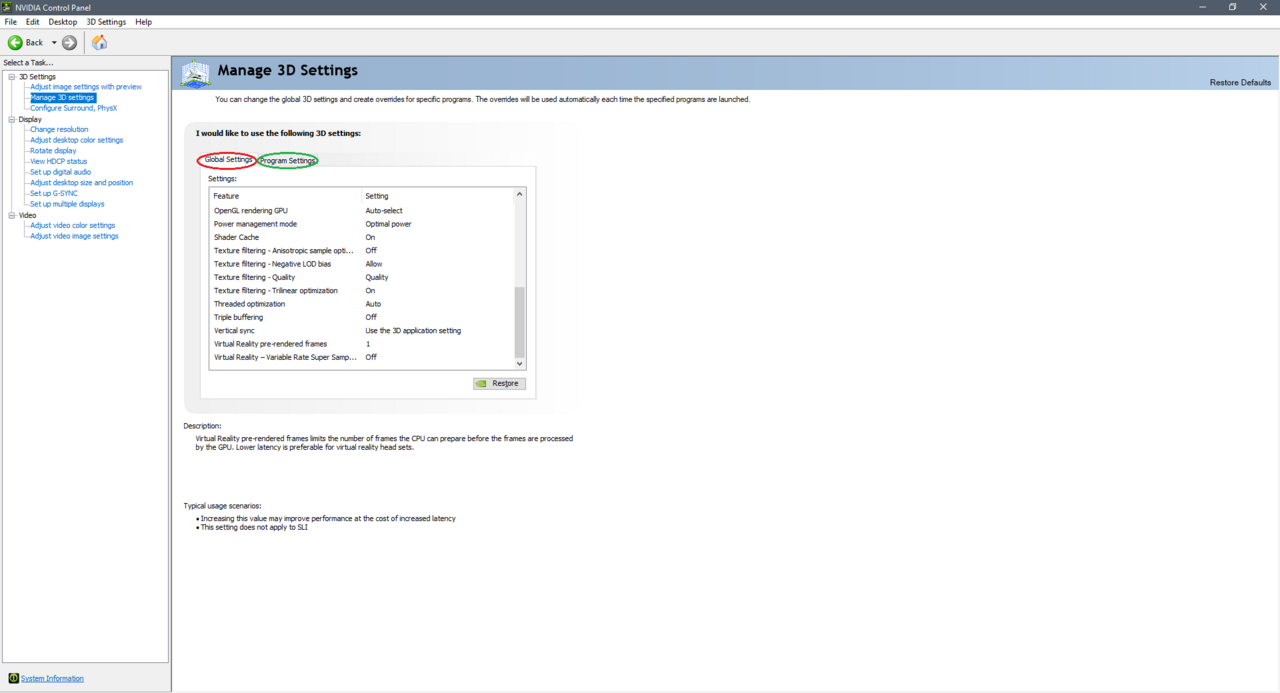The image size is (1280, 693).
Task: Open the Desktop menu
Action: [62, 22]
